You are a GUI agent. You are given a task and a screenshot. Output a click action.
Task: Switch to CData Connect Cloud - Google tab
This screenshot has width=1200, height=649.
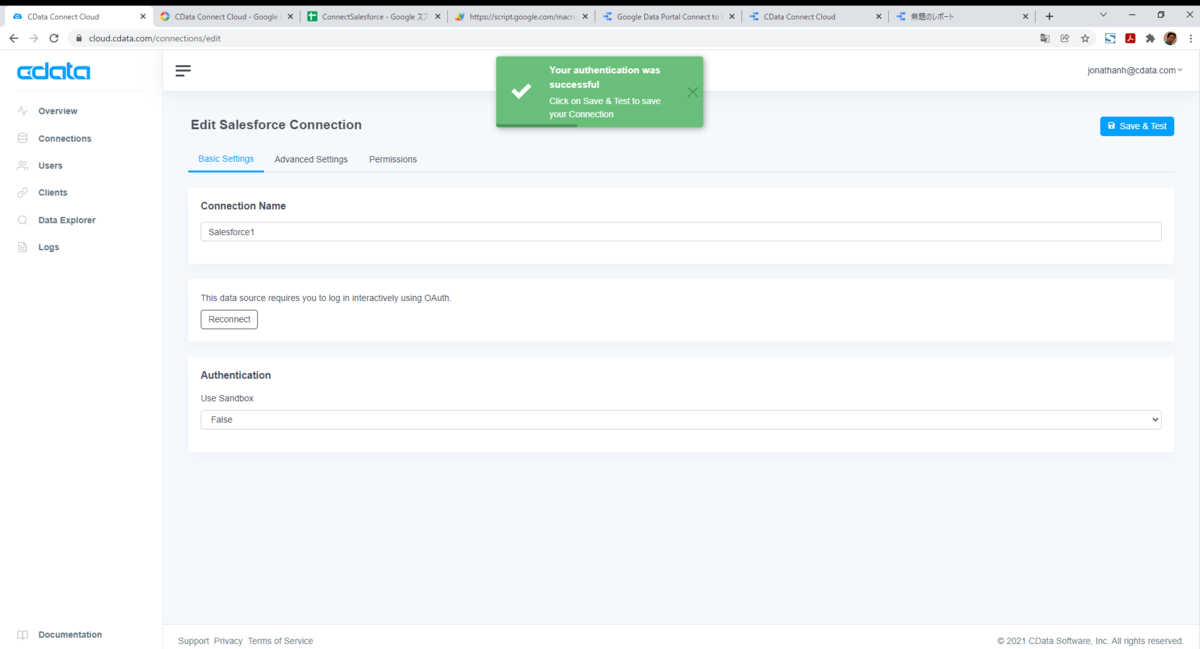coord(227,16)
